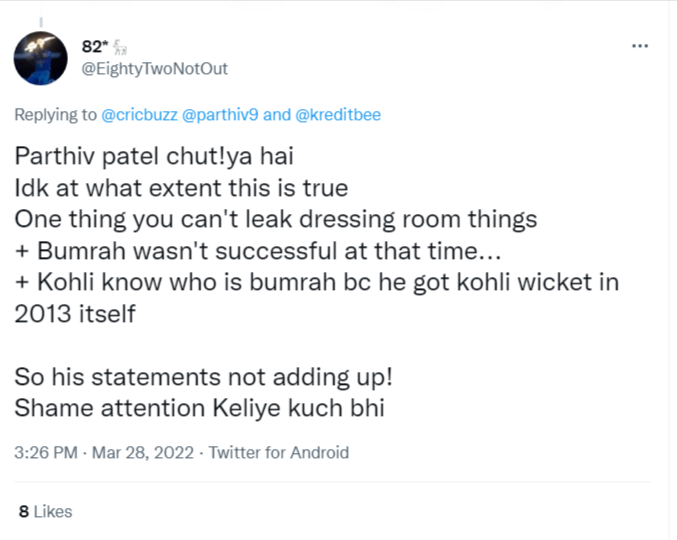Click the goat emoji beside 82*
This screenshot has height=540, width=677.
coord(116,46)
